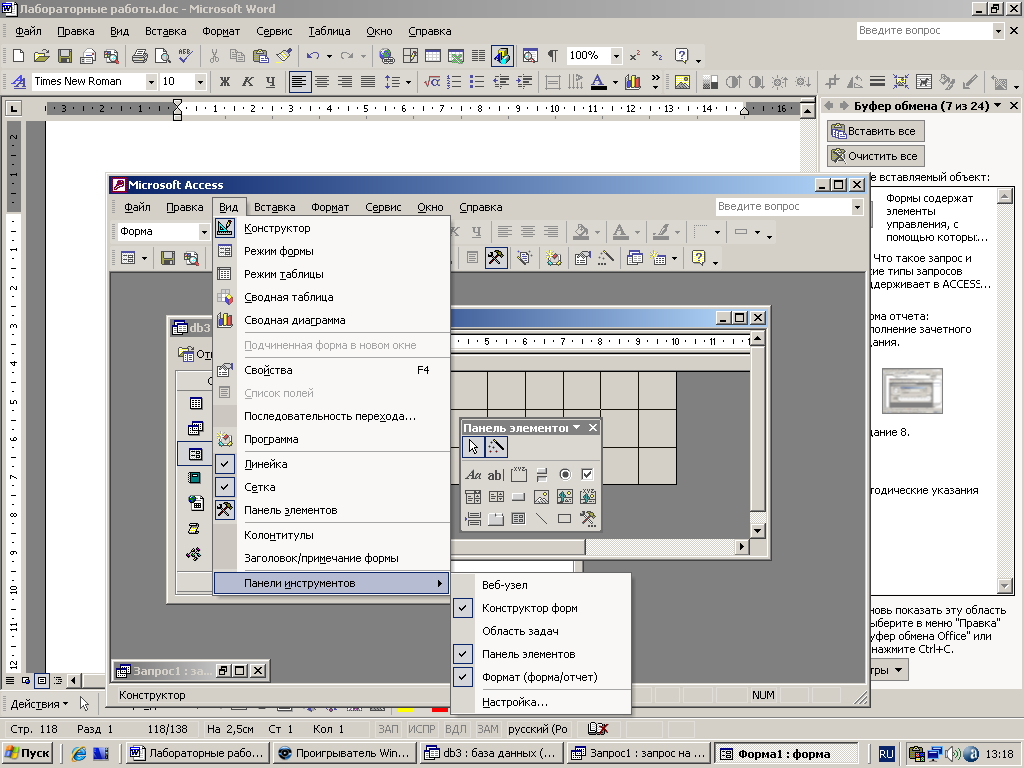Switch to db3 база данных taskbar button
This screenshot has width=1024, height=768.
tap(491, 753)
